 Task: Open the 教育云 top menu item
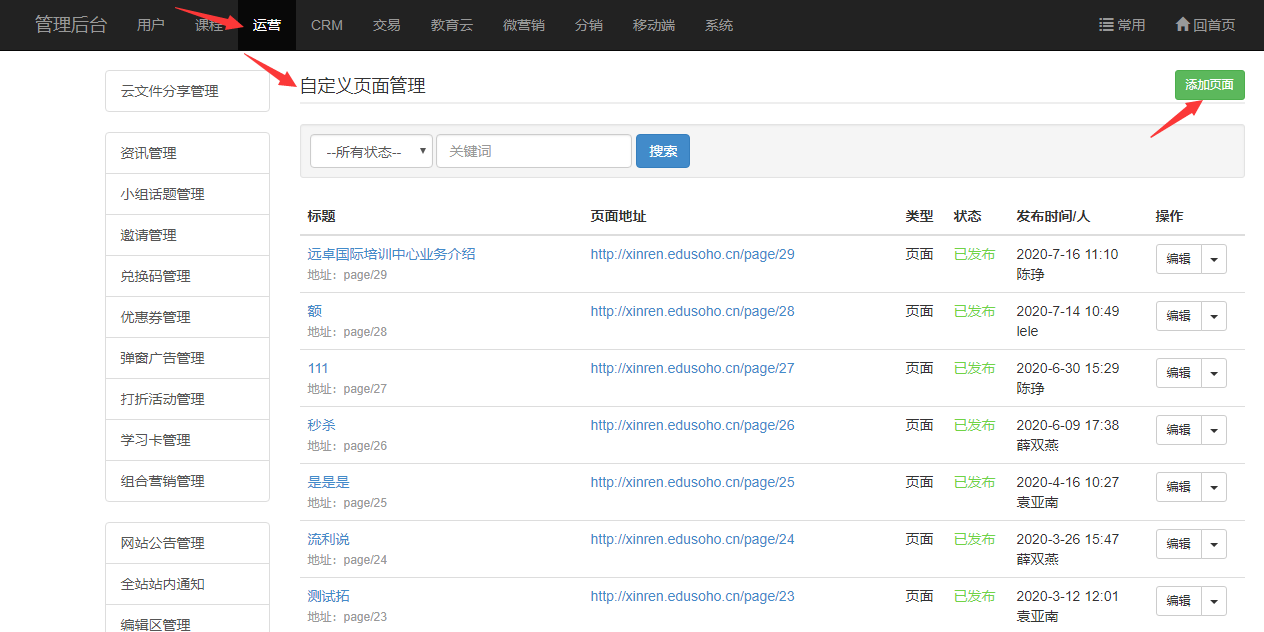click(x=451, y=25)
